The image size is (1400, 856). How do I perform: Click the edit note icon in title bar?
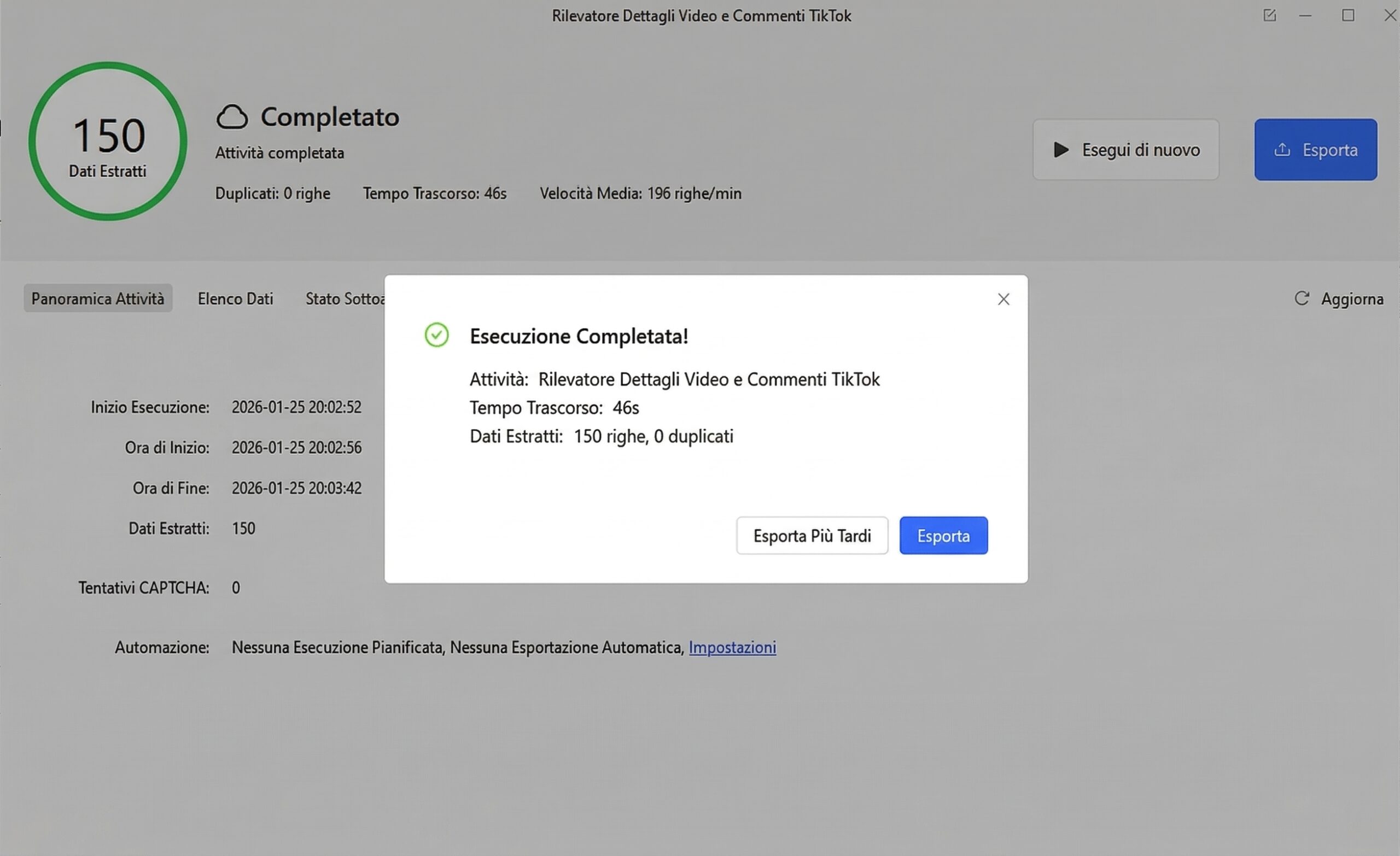tap(1269, 15)
